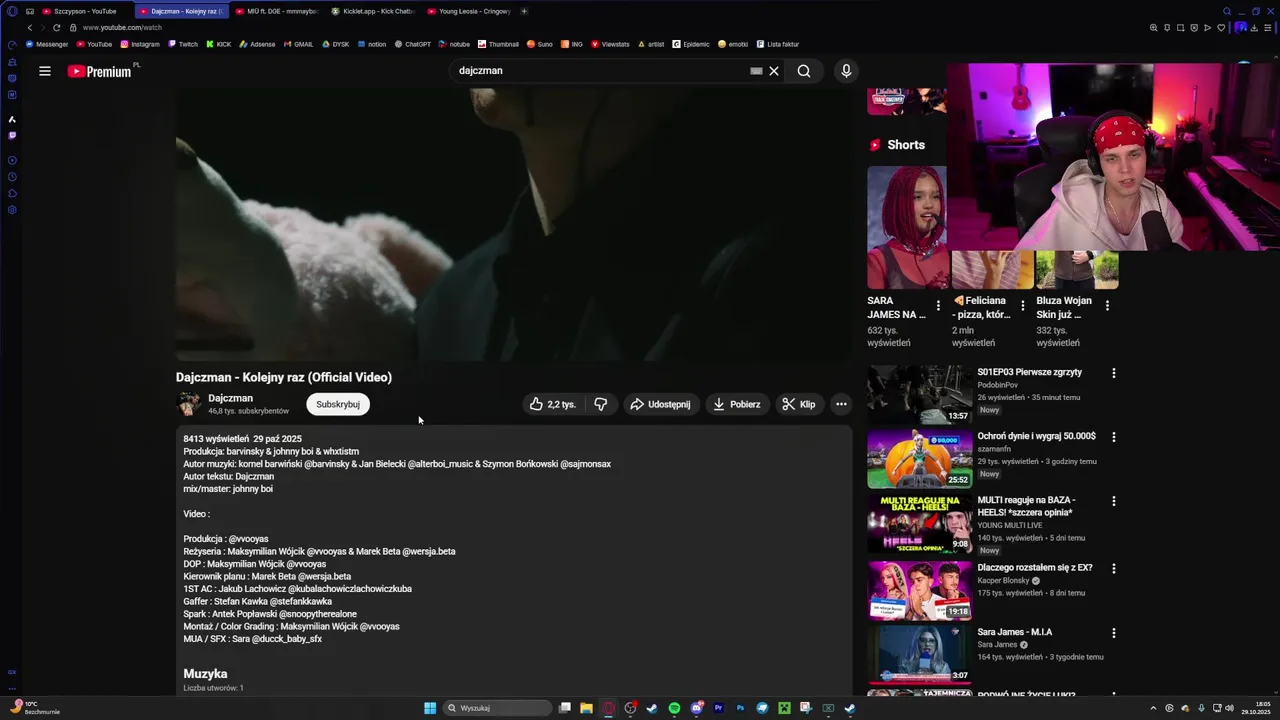The height and width of the screenshot is (720, 1280).
Task: Open more actions ellipsis under video
Action: [x=841, y=404]
